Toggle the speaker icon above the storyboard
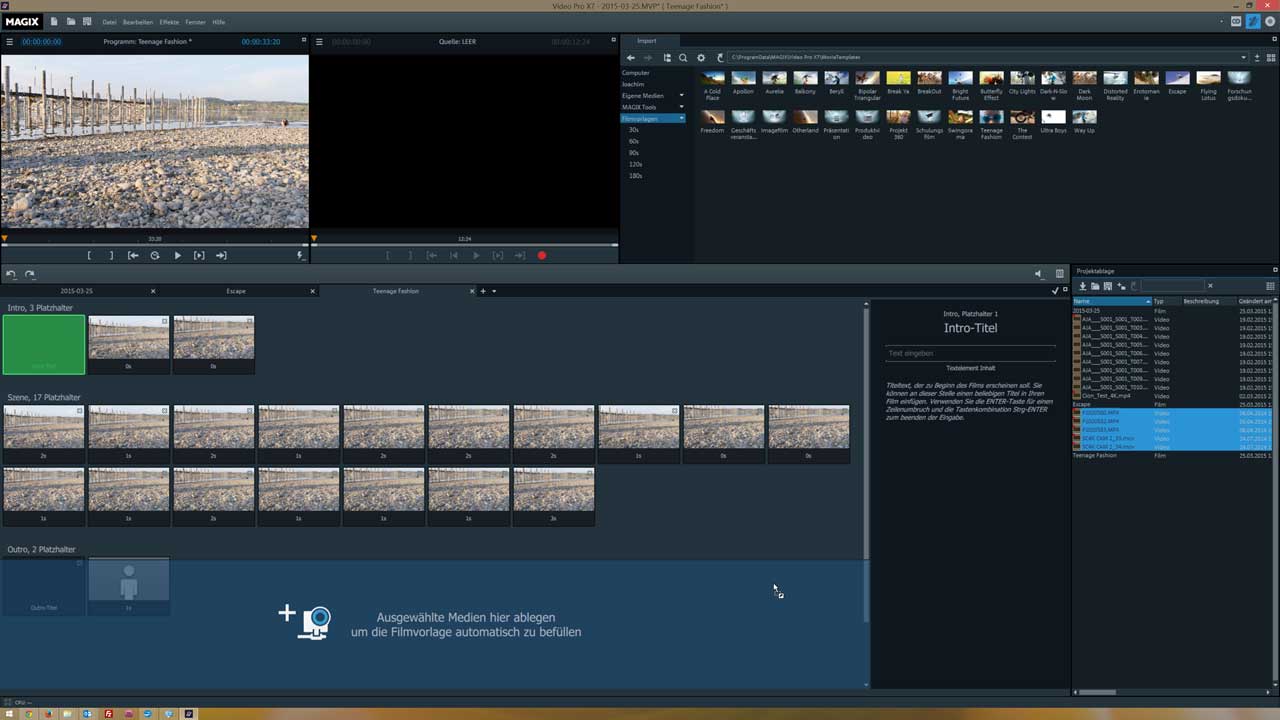1280x720 pixels. pyautogui.click(x=1038, y=274)
